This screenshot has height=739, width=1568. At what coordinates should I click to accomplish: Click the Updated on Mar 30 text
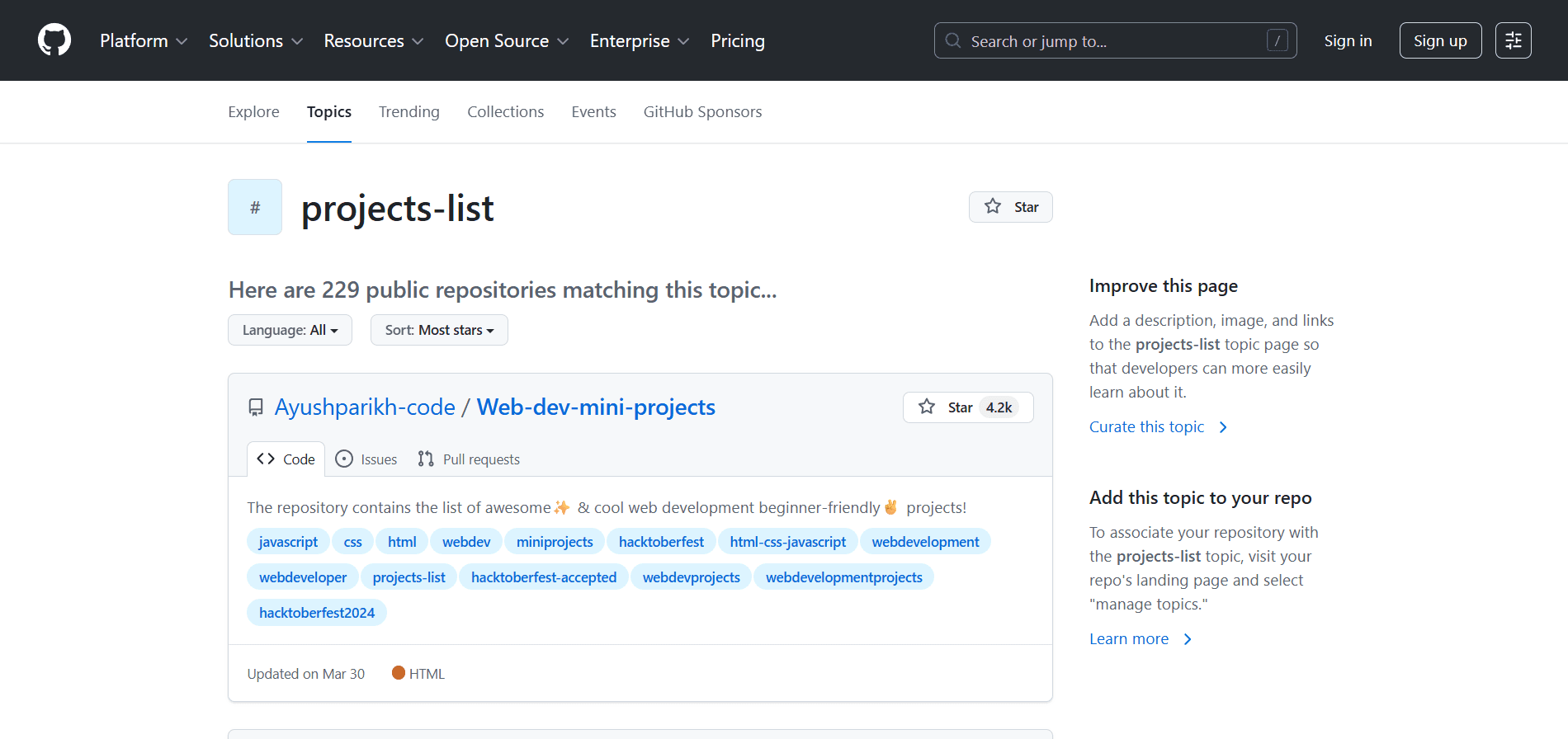306,674
